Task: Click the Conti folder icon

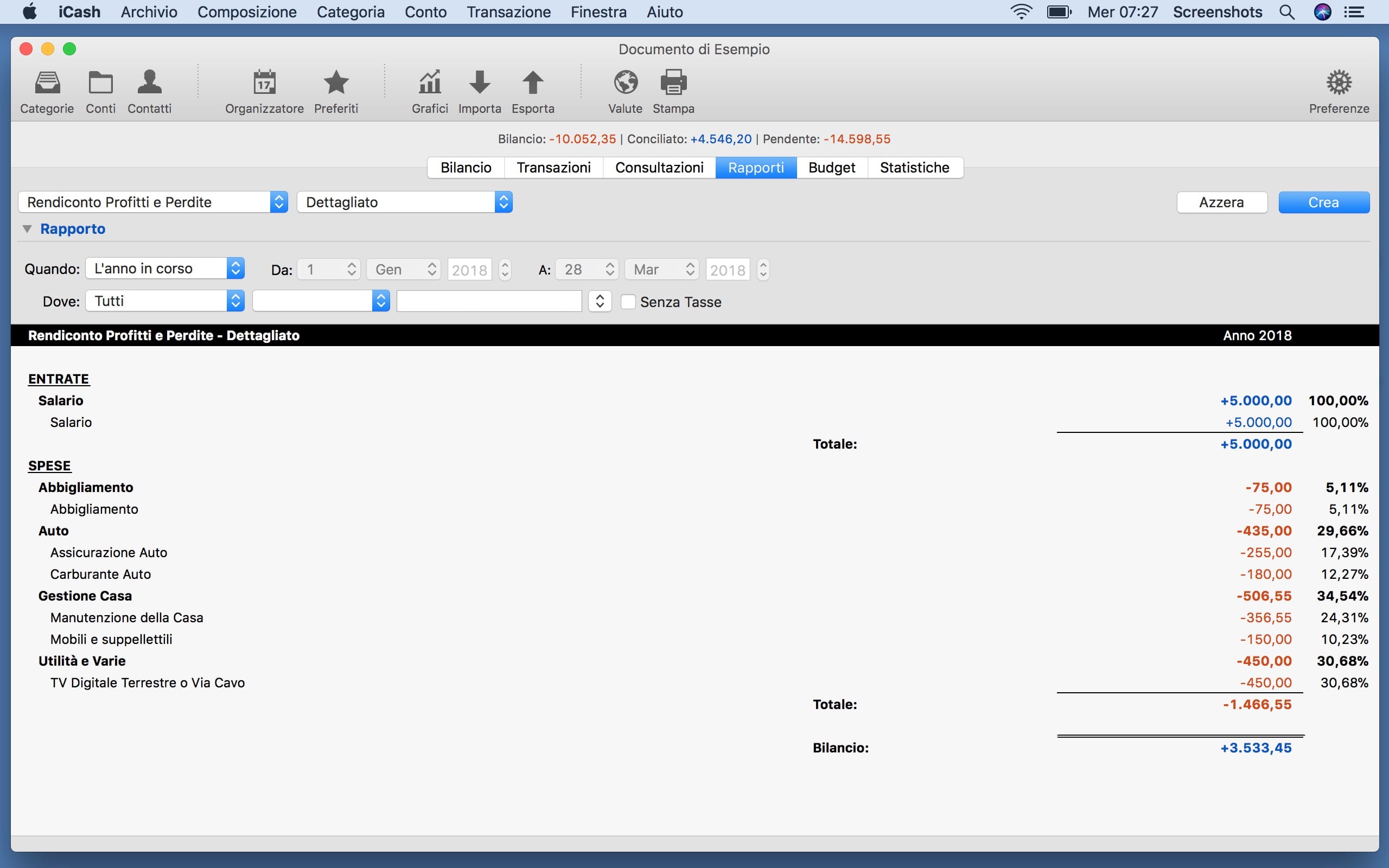Action: (100, 83)
